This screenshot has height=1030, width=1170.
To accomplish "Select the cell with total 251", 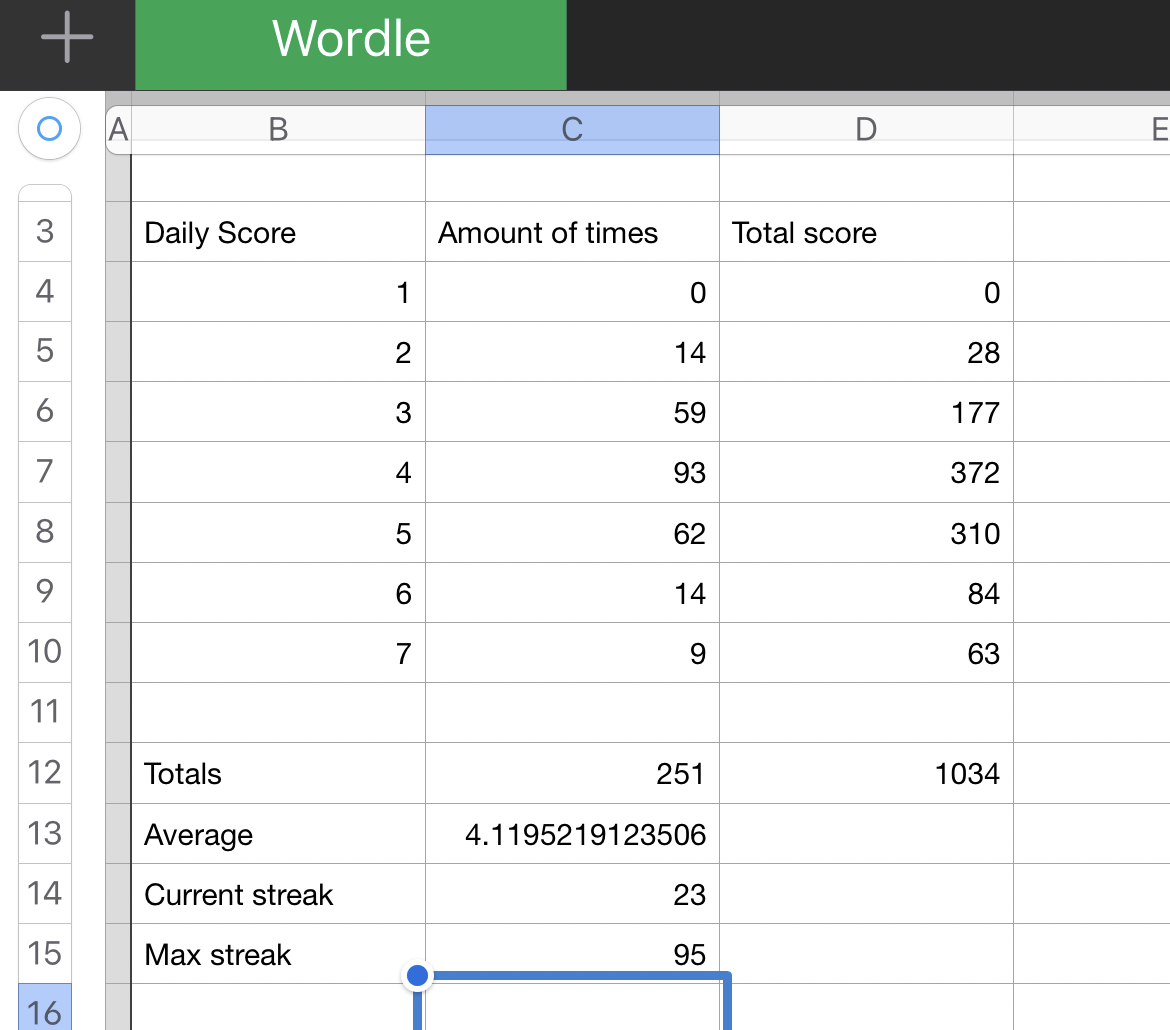I will click(x=572, y=773).
